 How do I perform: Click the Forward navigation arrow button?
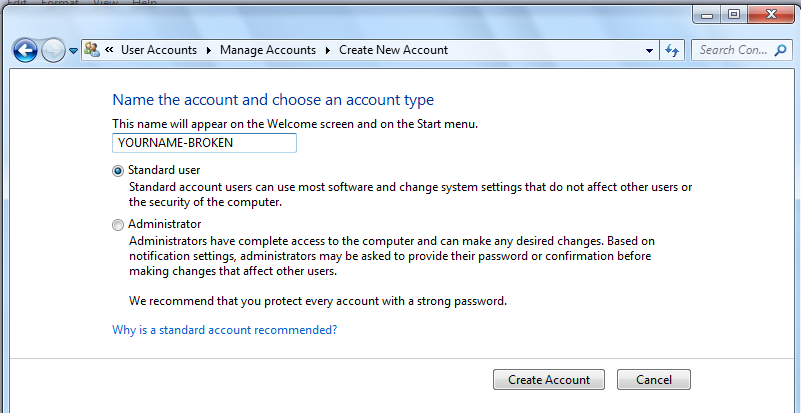click(x=54, y=50)
